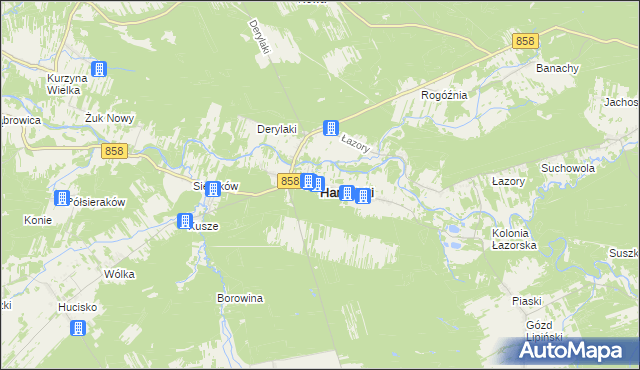Select the Kolonia Łazorska label

(514, 239)
